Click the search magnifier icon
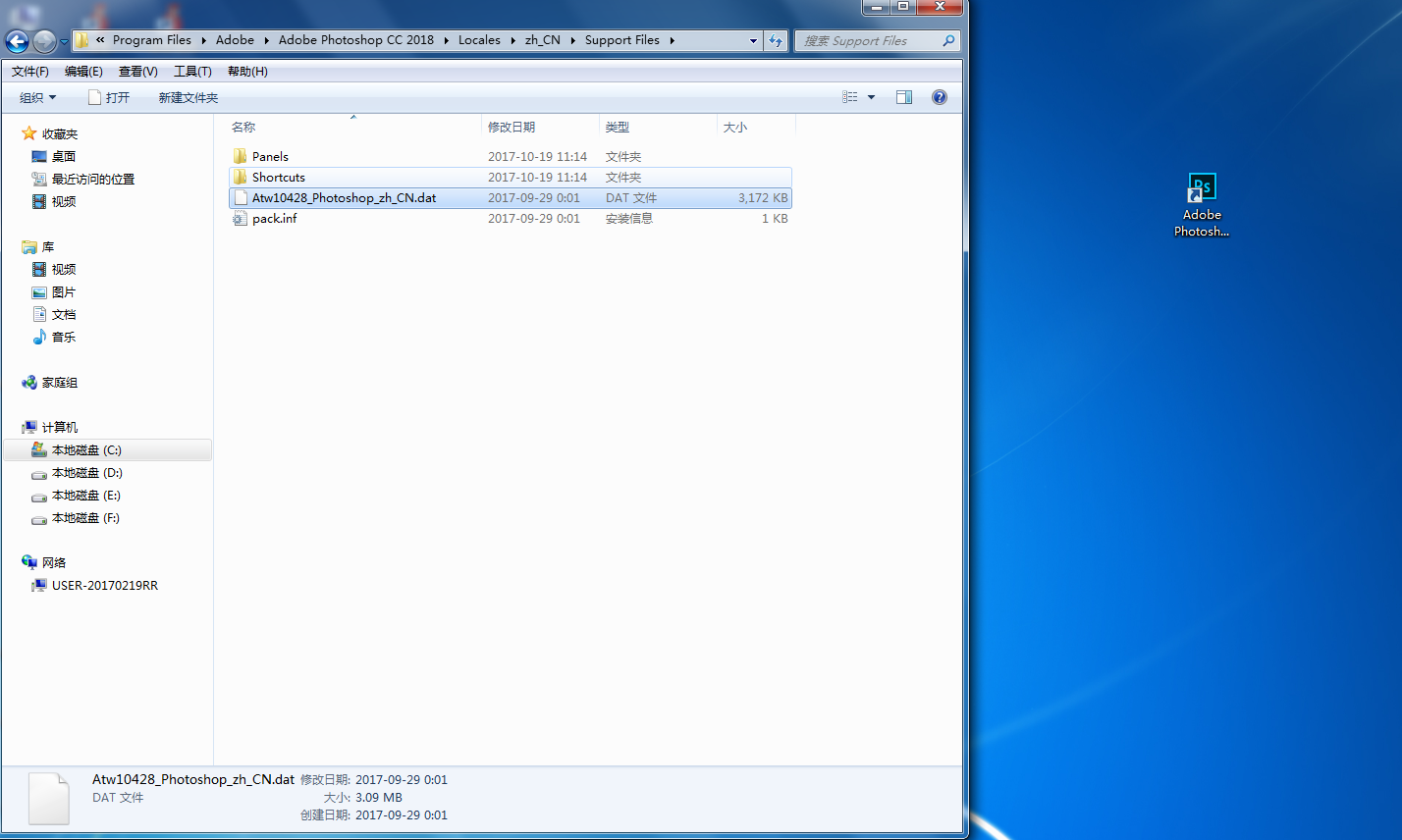 point(948,40)
